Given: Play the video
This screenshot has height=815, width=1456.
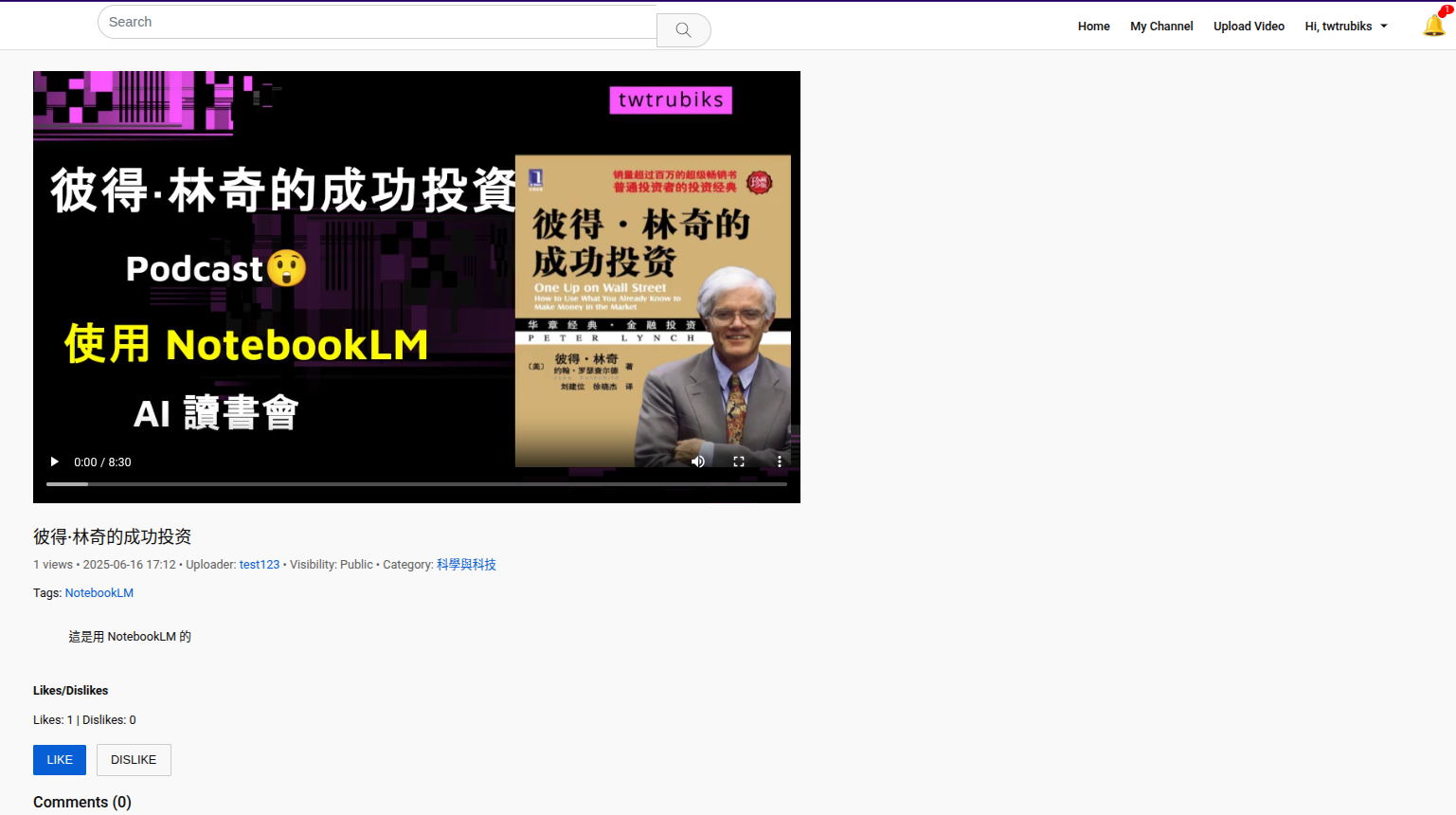Looking at the screenshot, I should [54, 462].
